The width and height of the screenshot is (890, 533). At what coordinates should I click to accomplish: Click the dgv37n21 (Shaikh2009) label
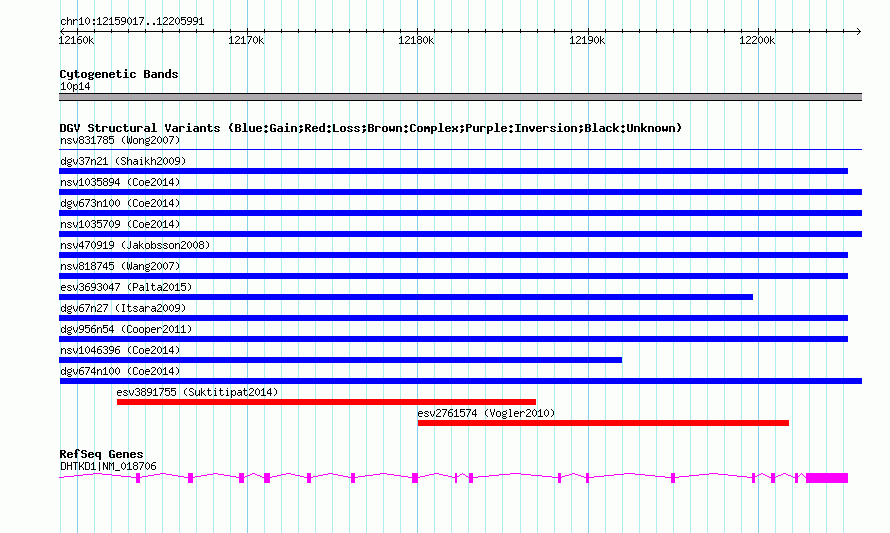(x=123, y=161)
